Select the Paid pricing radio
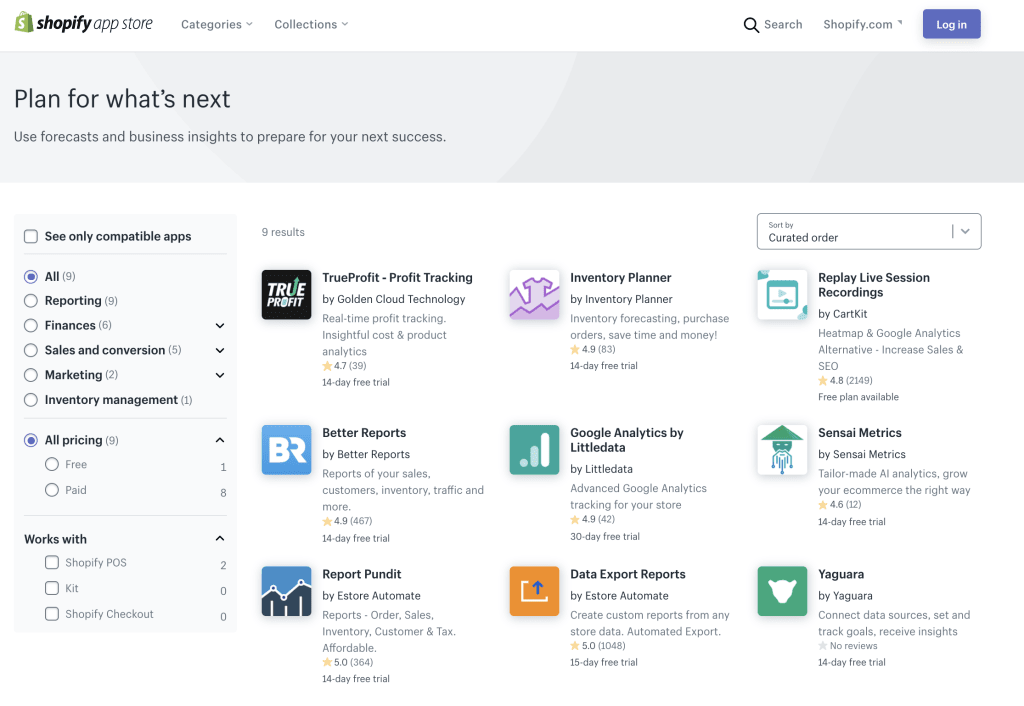Viewport: 1024px width, 706px height. click(x=52, y=490)
